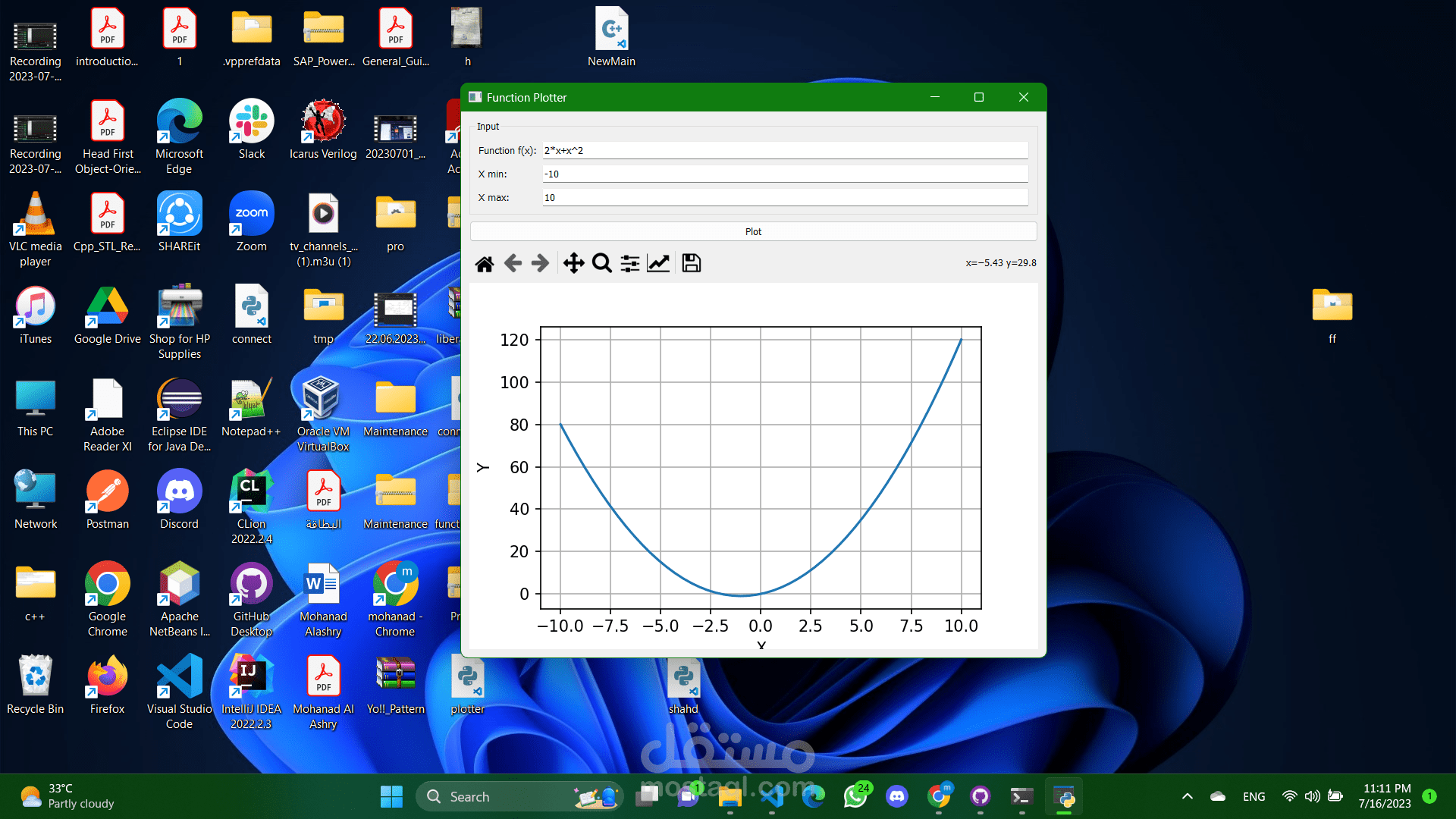
Task: Select the Mohanad Alashry Word document
Action: [x=323, y=600]
